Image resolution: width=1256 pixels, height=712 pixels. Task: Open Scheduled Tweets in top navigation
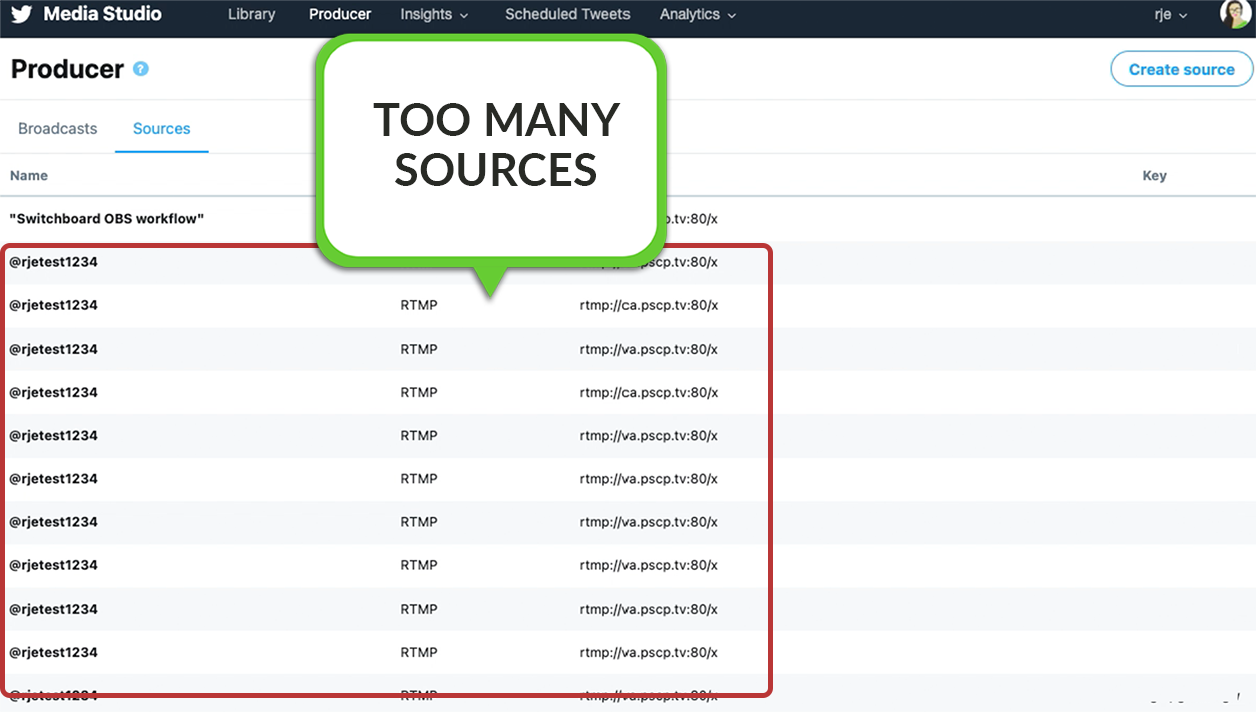(568, 14)
